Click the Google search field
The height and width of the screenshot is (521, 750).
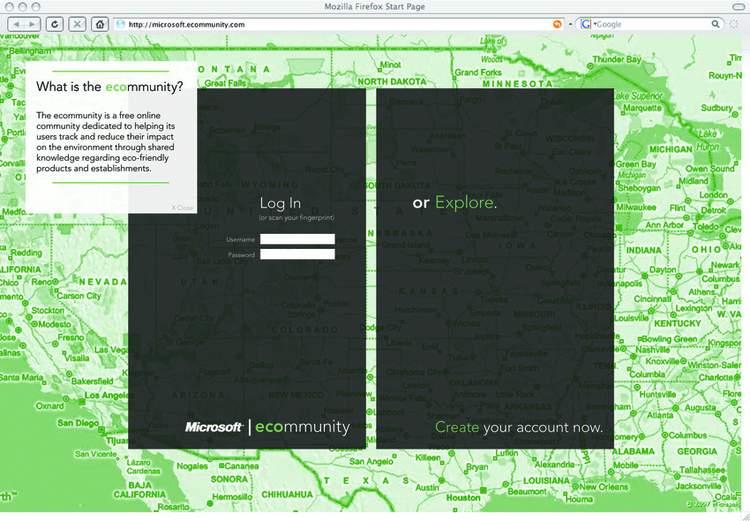[x=652, y=24]
